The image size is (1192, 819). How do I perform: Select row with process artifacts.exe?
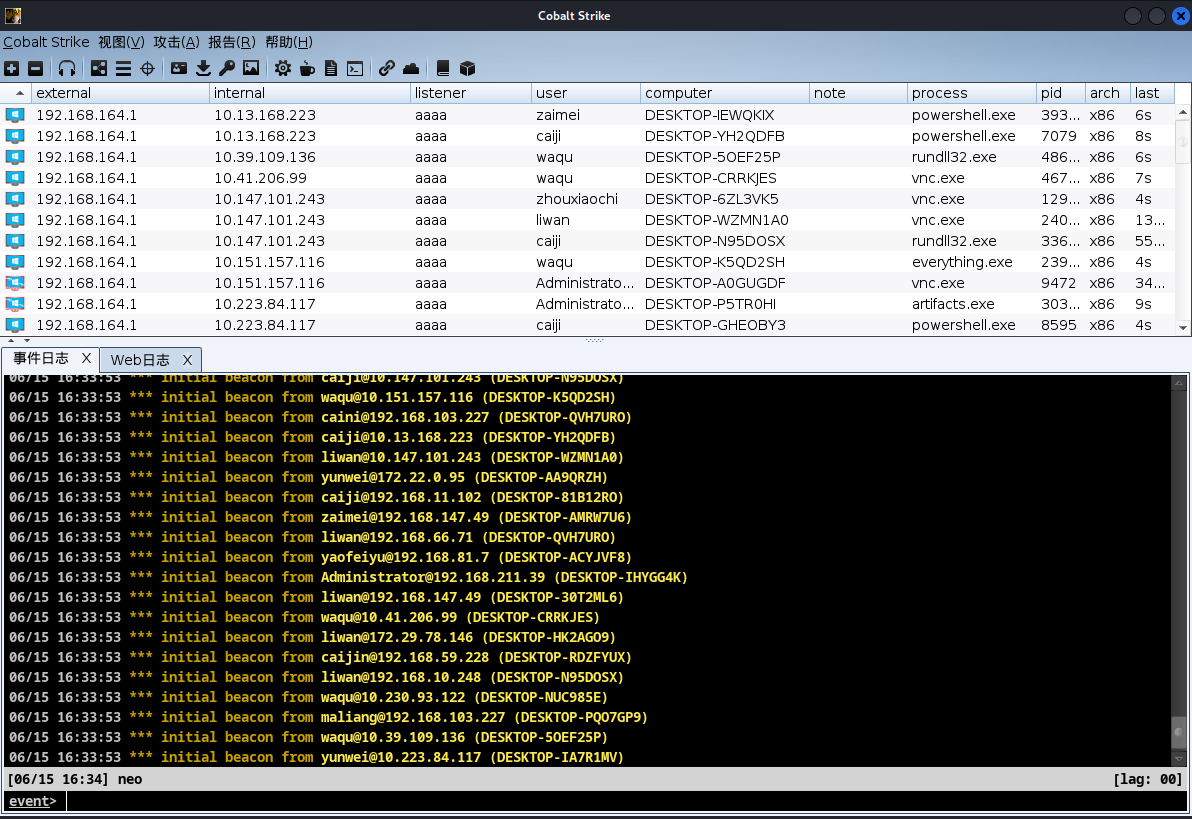tap(587, 304)
